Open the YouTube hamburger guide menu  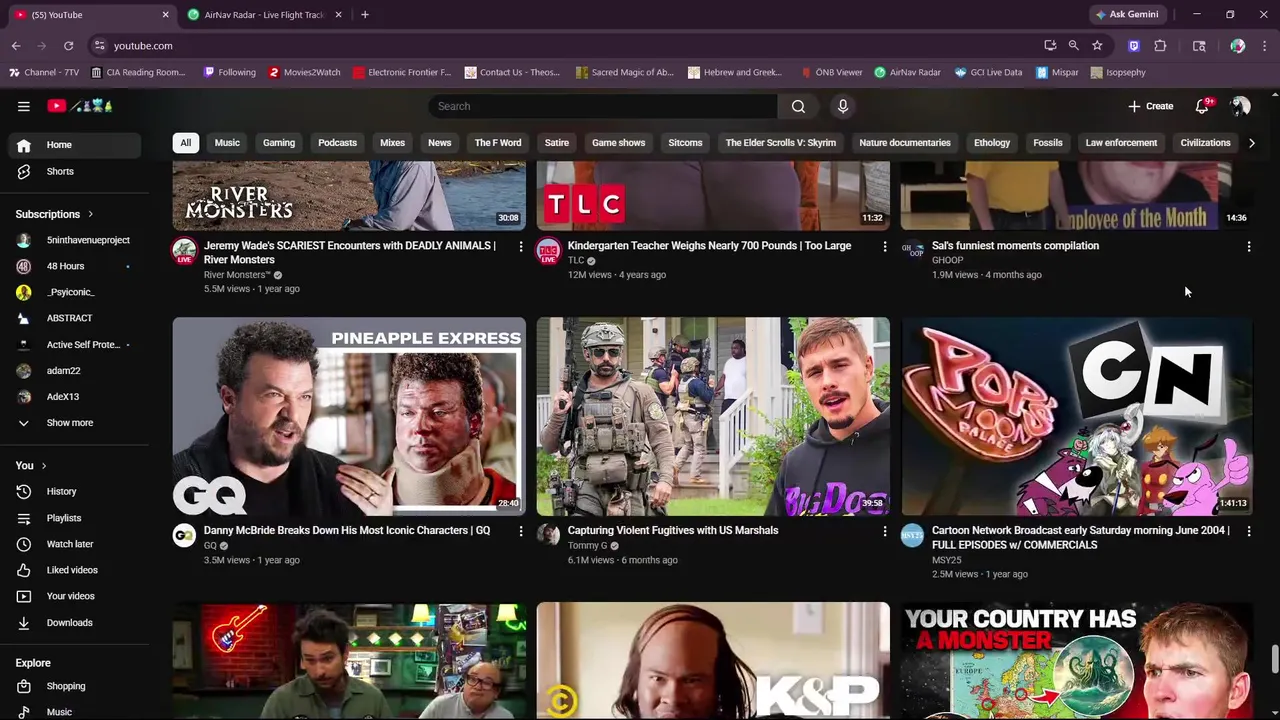[23, 106]
